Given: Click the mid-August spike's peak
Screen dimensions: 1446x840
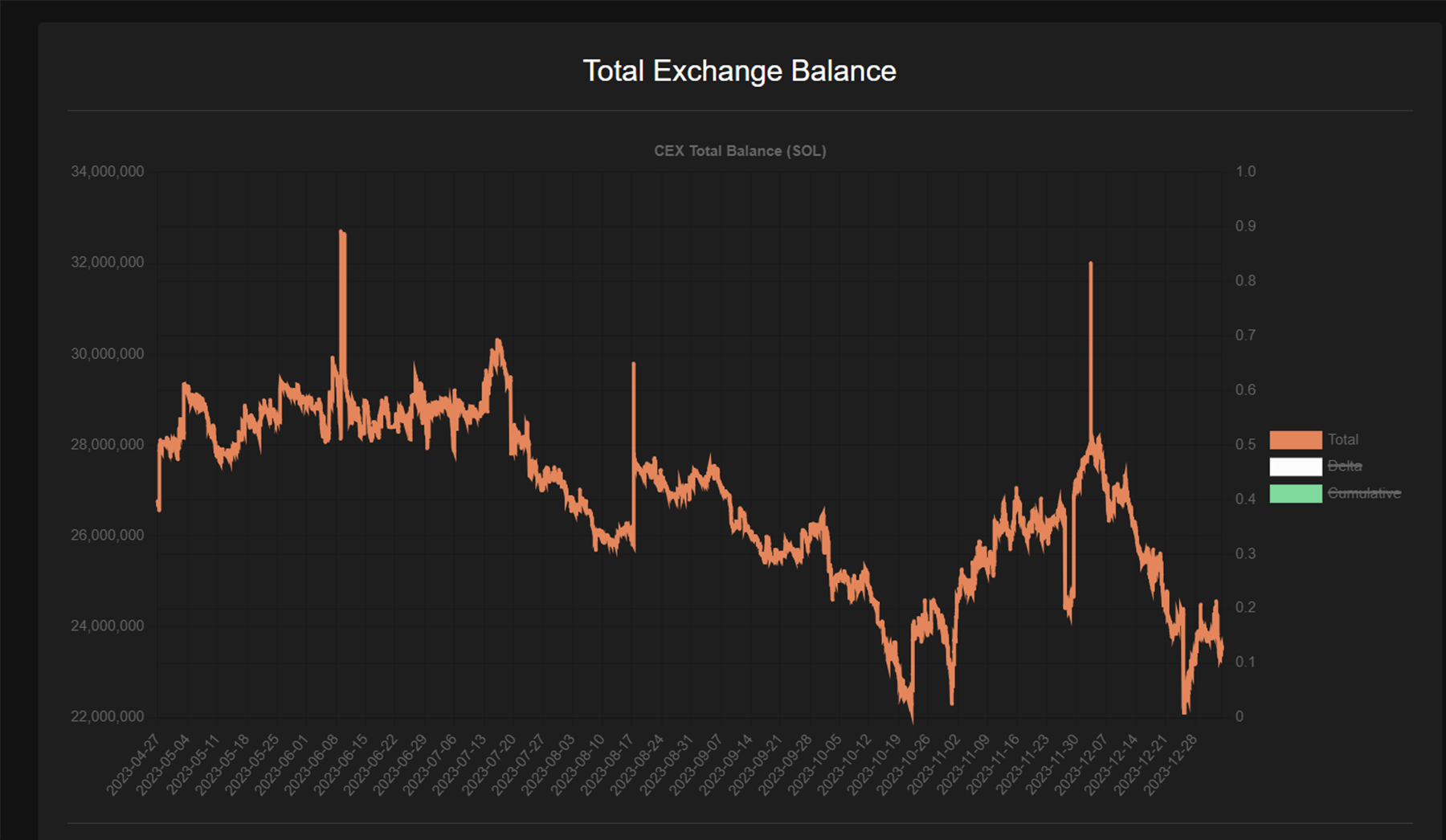Looking at the screenshot, I should (x=634, y=365).
